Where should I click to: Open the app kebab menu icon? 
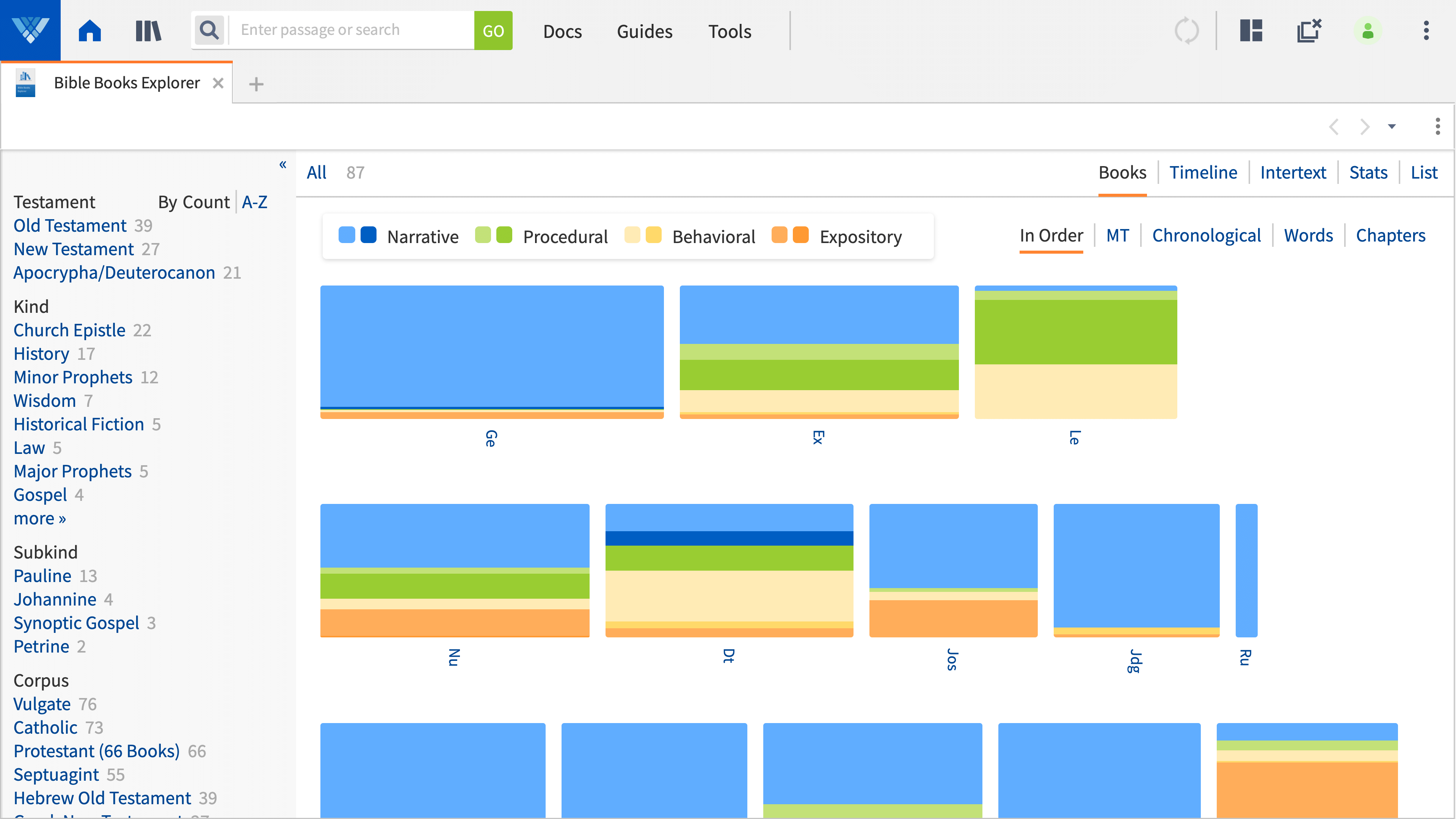click(x=1426, y=30)
